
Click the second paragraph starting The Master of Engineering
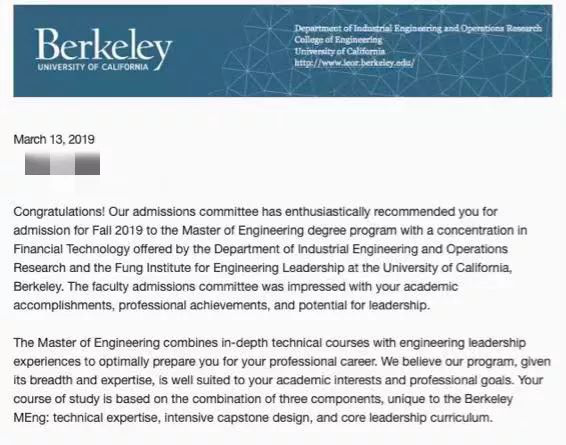(x=282, y=380)
